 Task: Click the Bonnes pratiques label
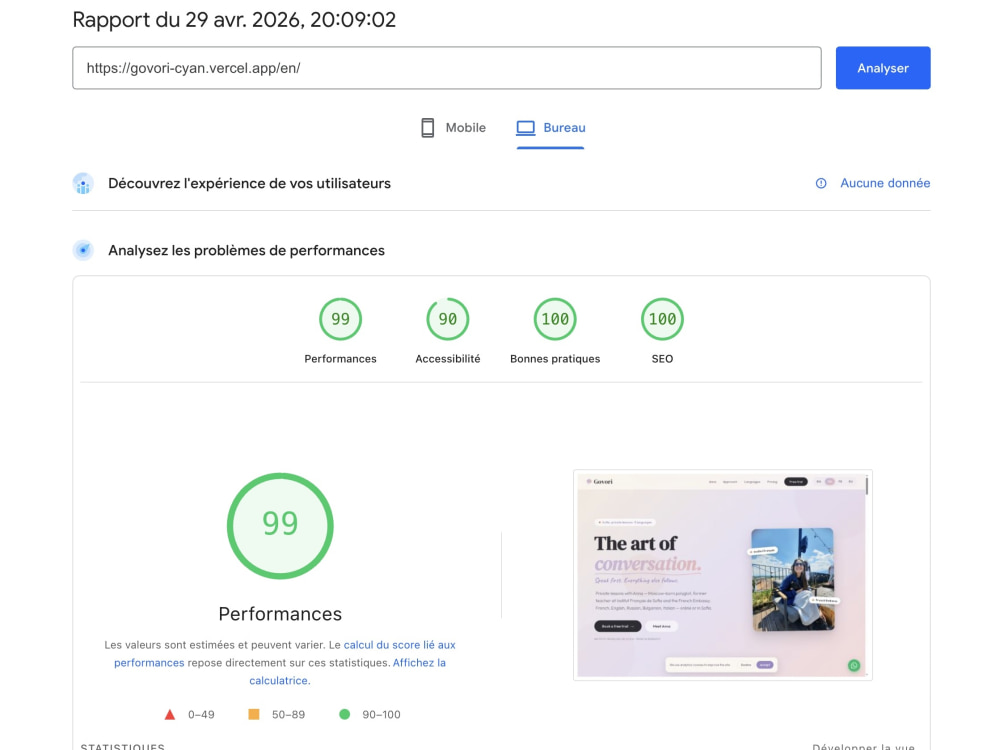[555, 358]
